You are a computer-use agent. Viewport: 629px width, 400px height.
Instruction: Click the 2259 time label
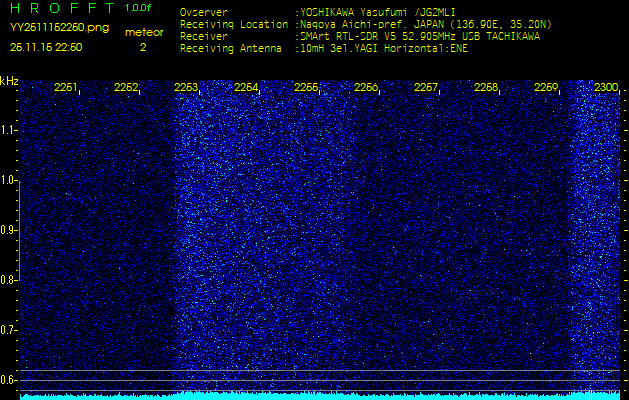point(546,87)
